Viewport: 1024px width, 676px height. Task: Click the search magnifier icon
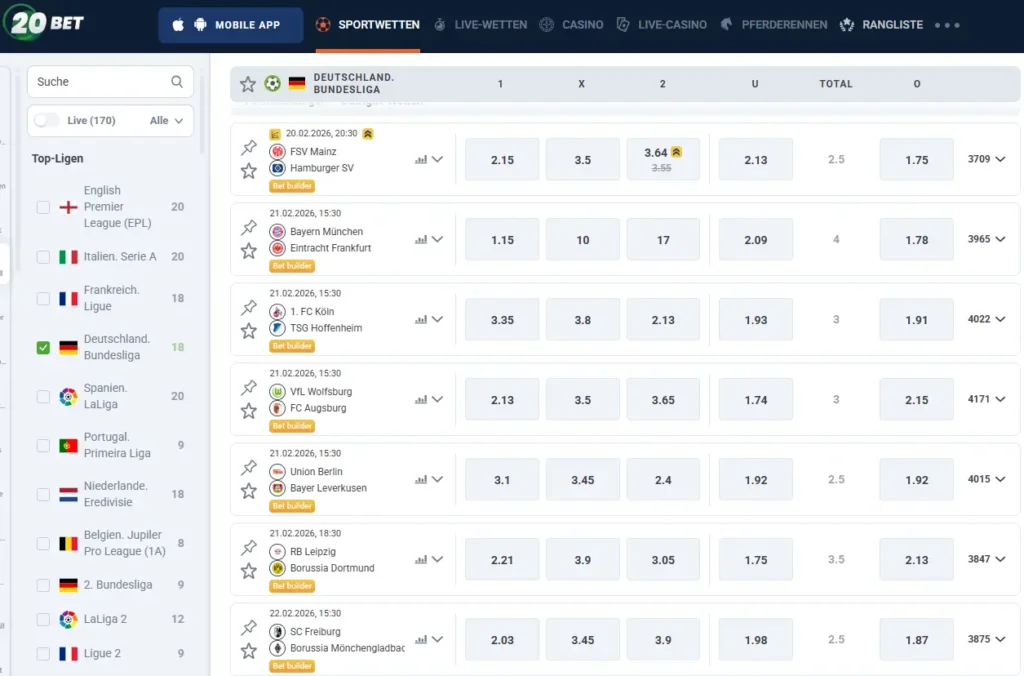click(x=177, y=82)
